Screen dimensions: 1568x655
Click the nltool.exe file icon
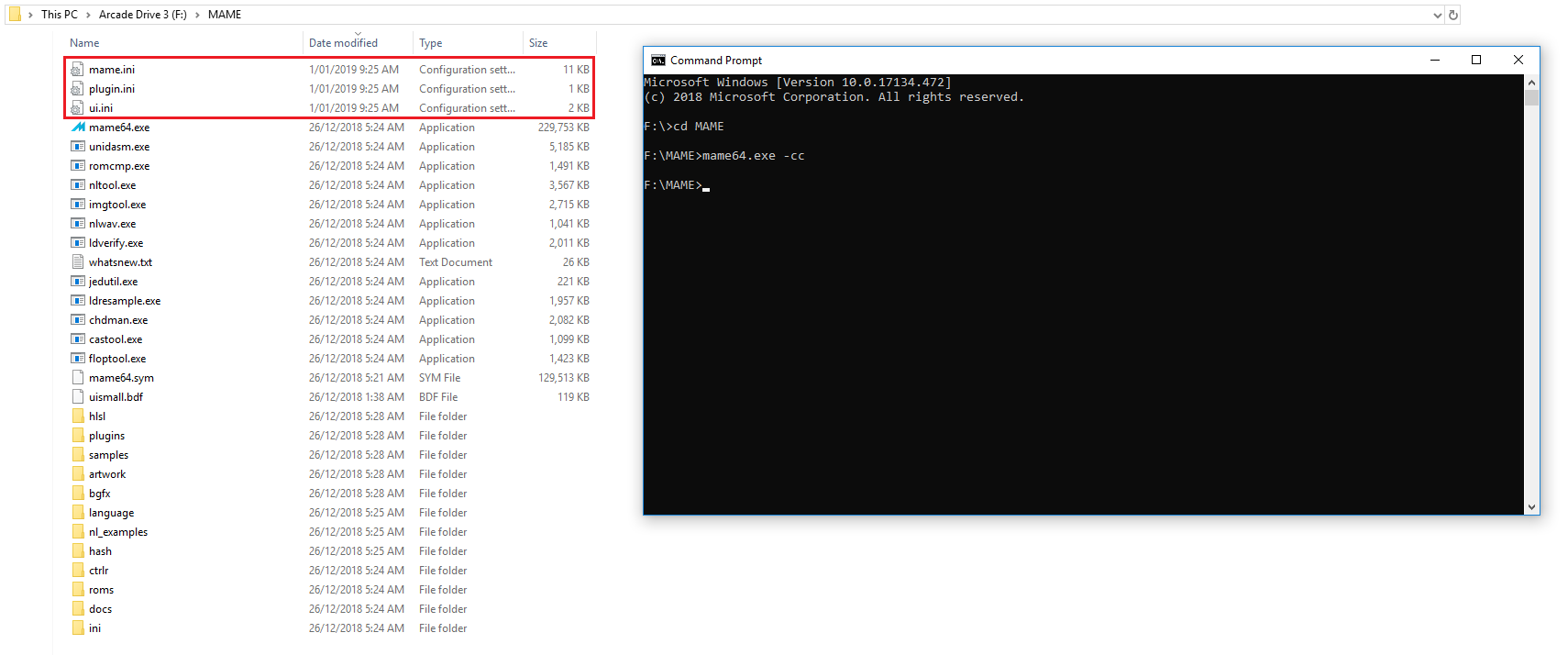point(78,185)
